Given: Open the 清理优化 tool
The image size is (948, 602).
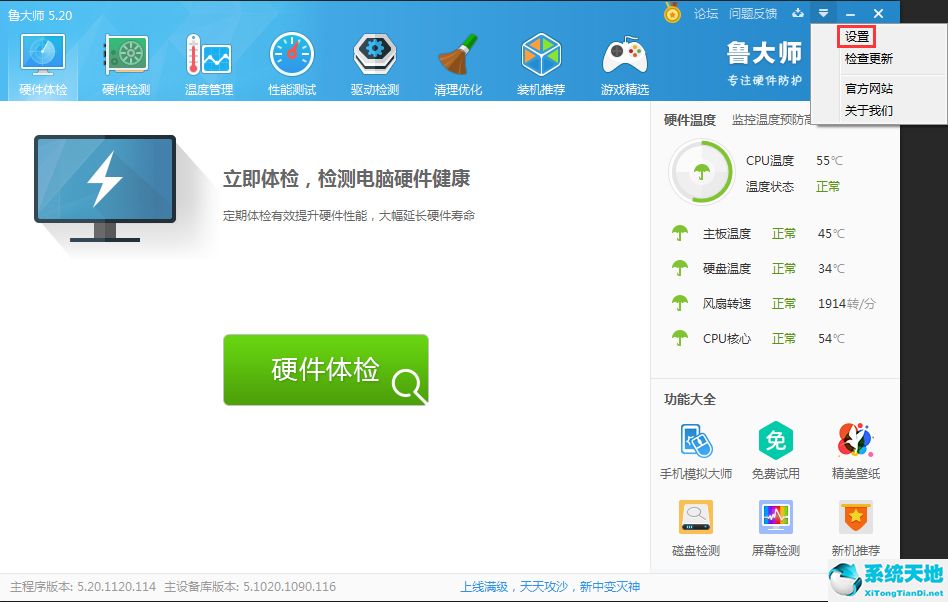Looking at the screenshot, I should (x=457, y=60).
